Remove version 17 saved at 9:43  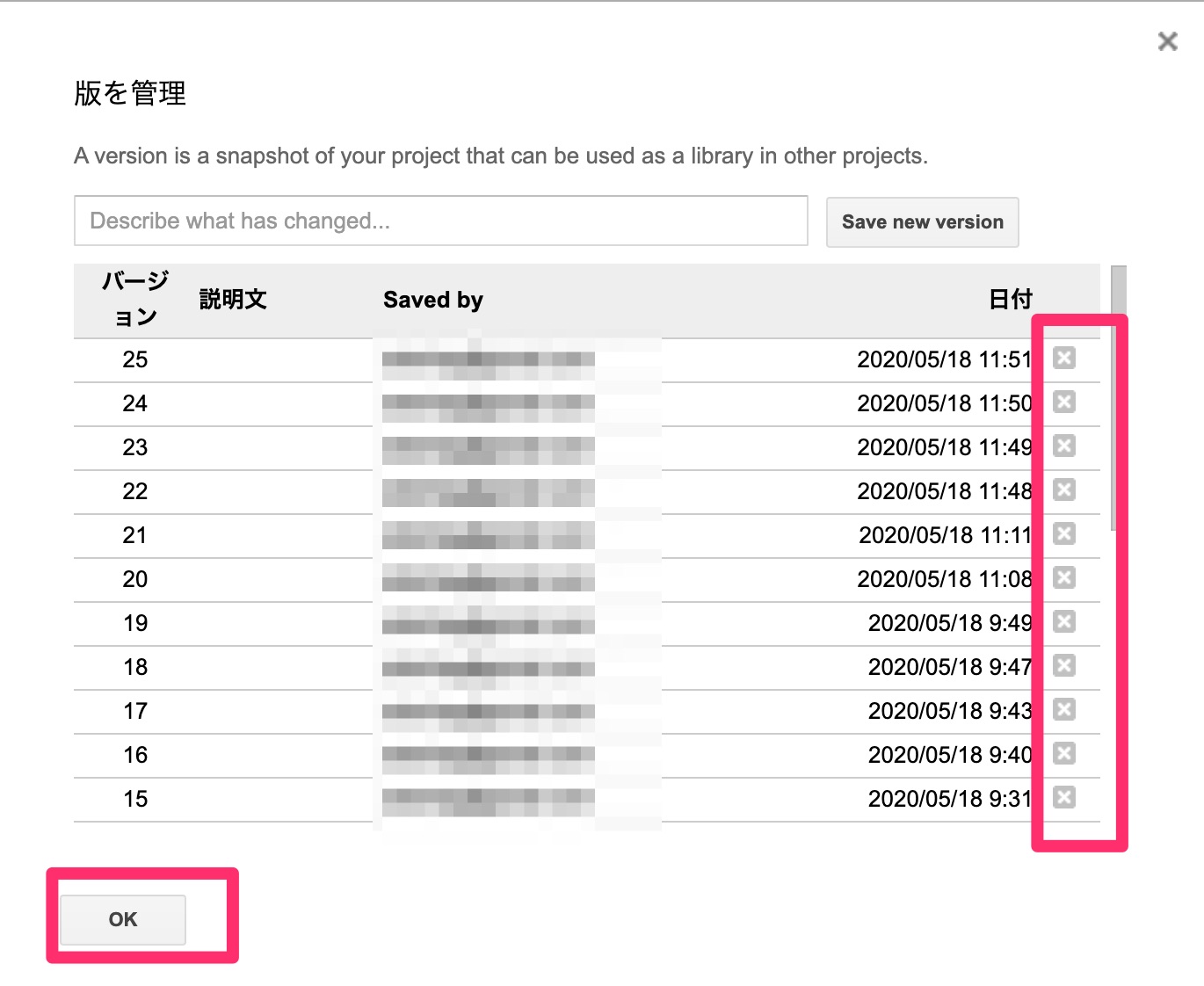pos(1063,709)
